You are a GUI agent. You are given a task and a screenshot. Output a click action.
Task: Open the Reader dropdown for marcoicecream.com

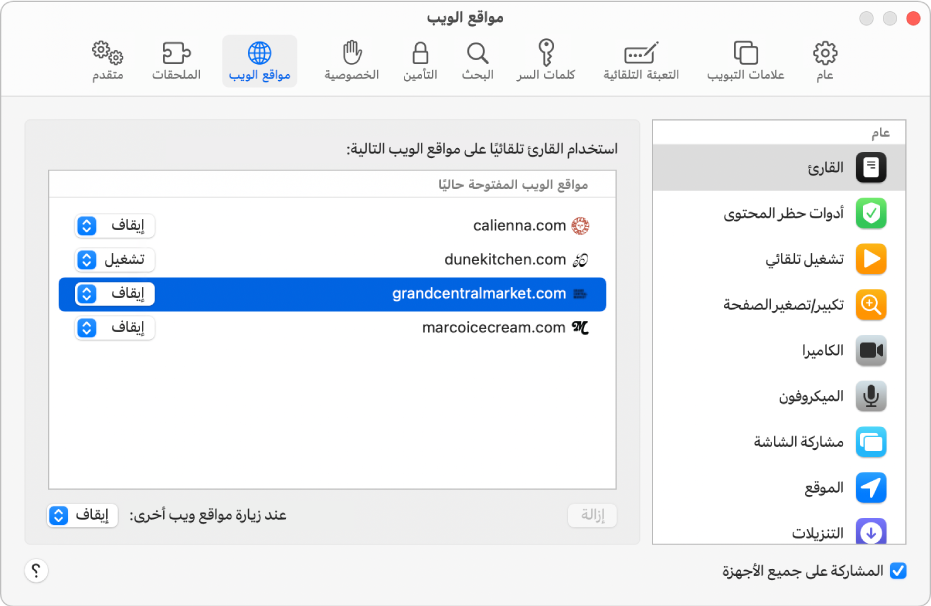pyautogui.click(x=115, y=328)
